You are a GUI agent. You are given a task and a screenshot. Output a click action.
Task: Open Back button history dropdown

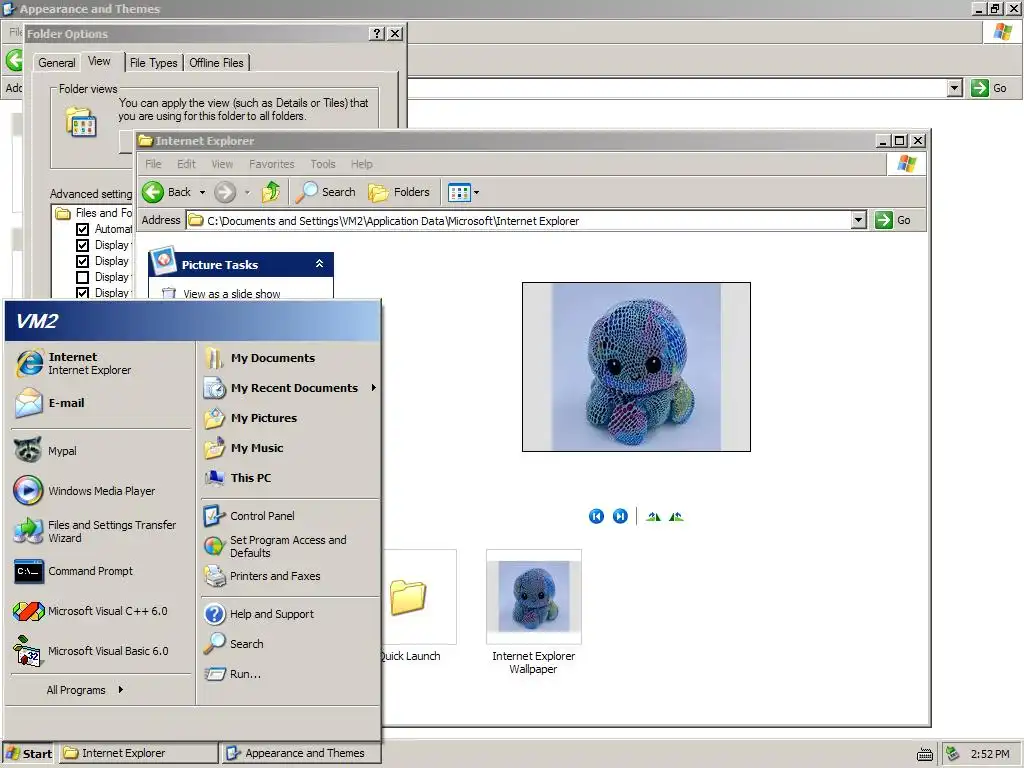[x=202, y=192]
